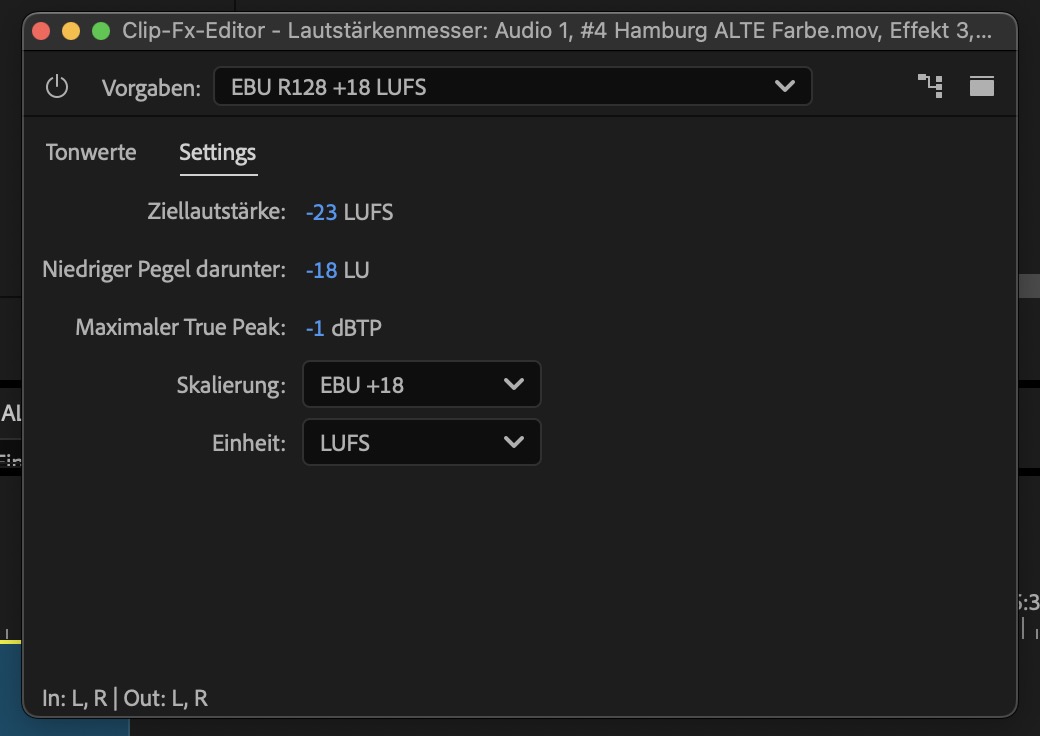Click the In: L, R | Out: L, R status text
Viewport: 1040px width, 736px height.
[125, 698]
